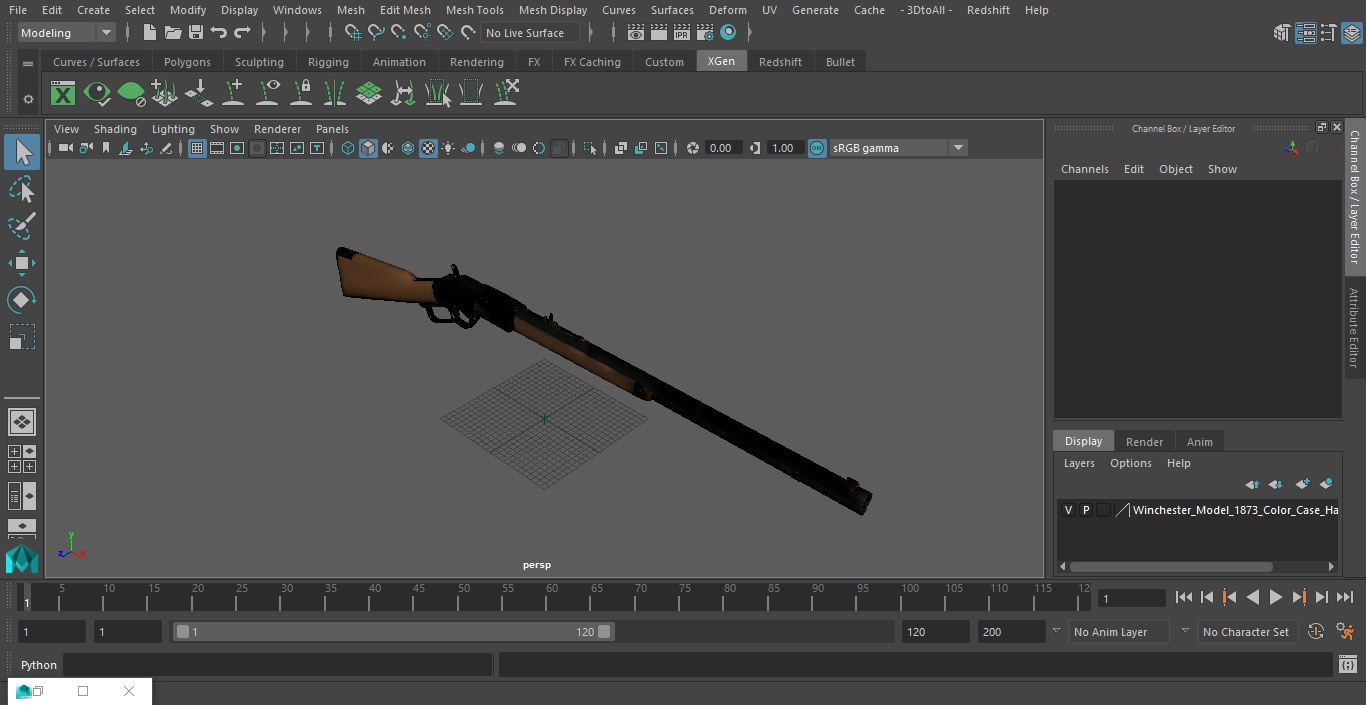The width and height of the screenshot is (1366, 705).
Task: Click move layer up icon in Layer Editor
Action: [1252, 484]
